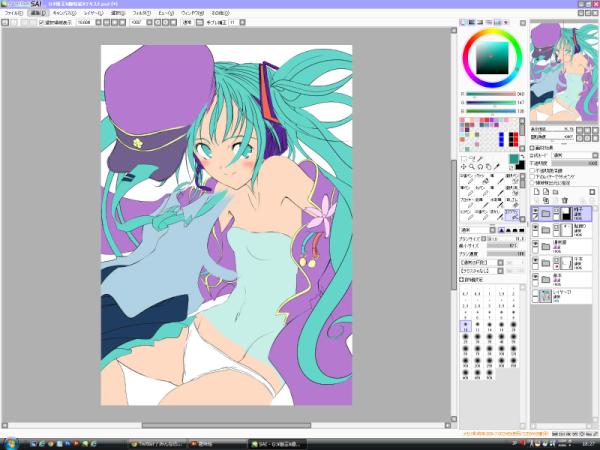Expand the advanced brush settings section

[x=461, y=280]
